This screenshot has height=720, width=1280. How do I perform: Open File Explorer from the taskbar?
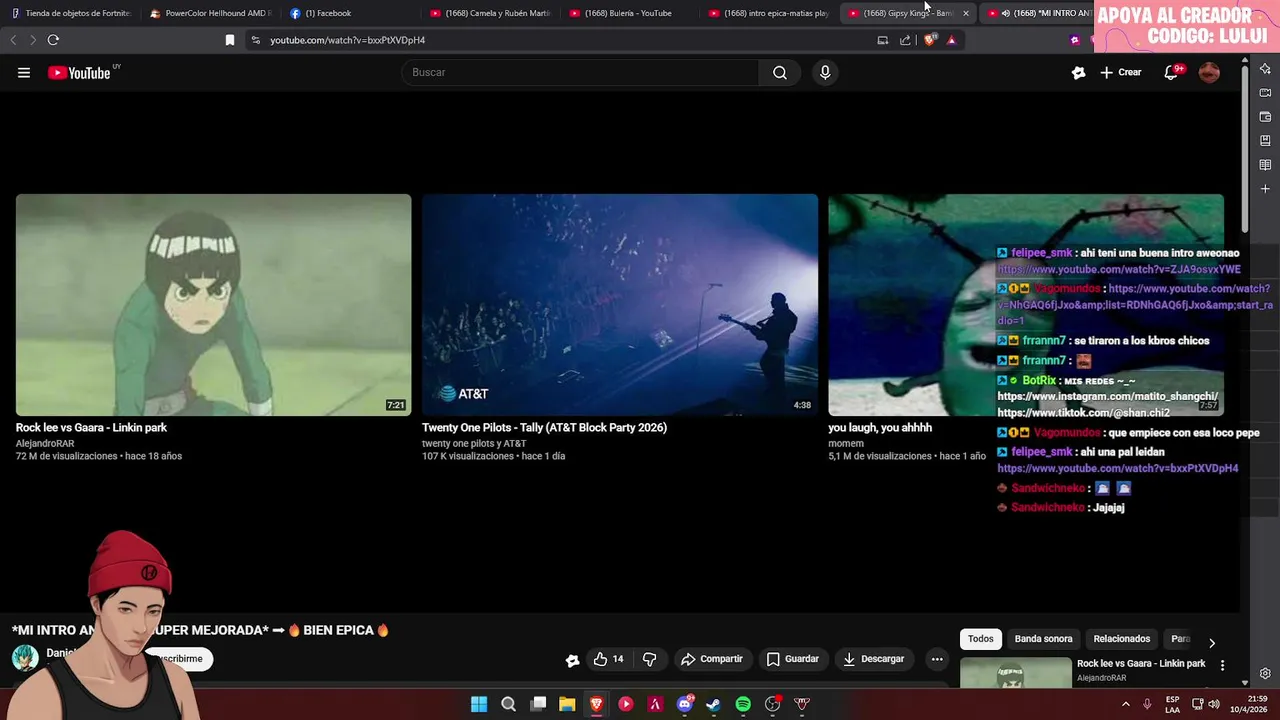point(567,704)
